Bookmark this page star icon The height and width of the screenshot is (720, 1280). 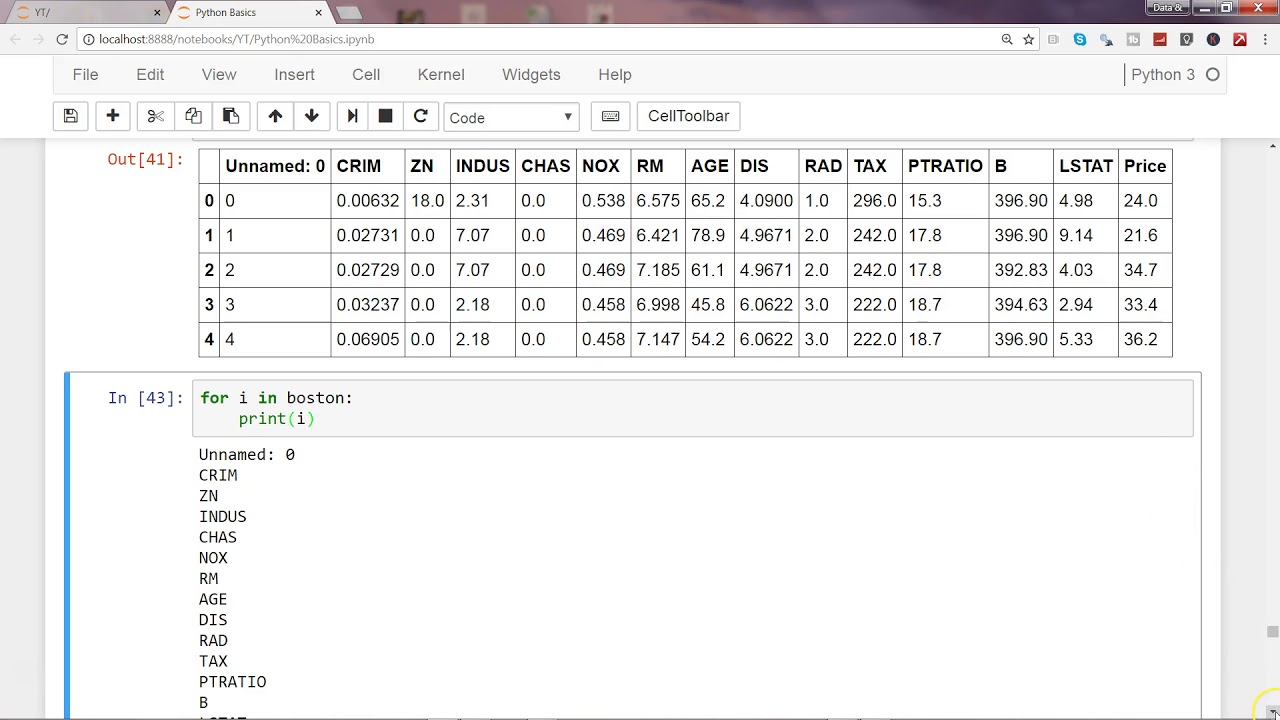tap(1029, 39)
